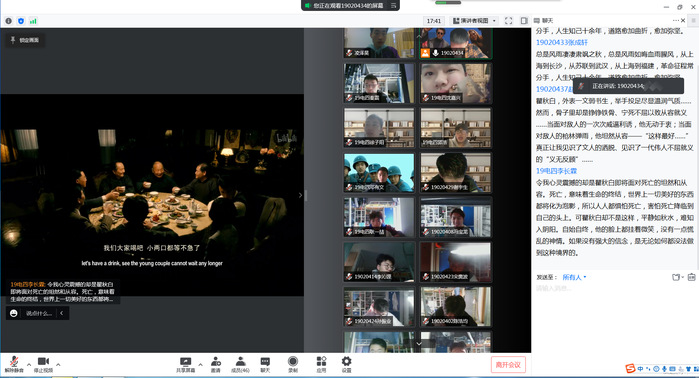Open the 设置 settings gear
This screenshot has width=699, height=378.
(346, 364)
